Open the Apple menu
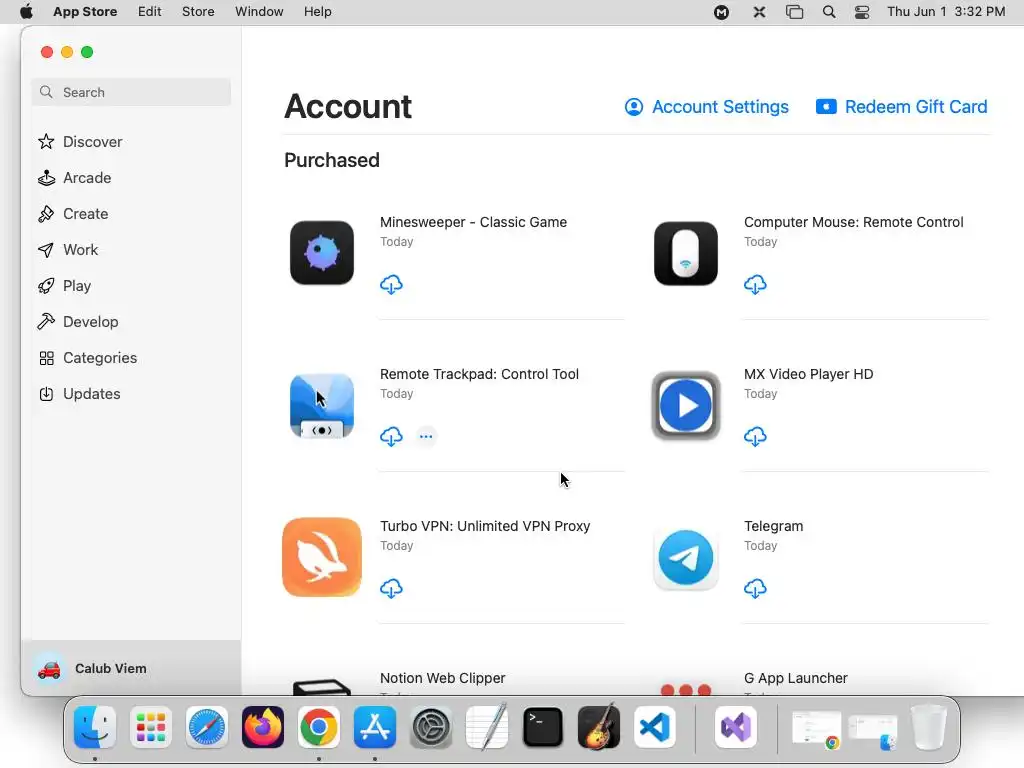1024x768 pixels. 26,12
